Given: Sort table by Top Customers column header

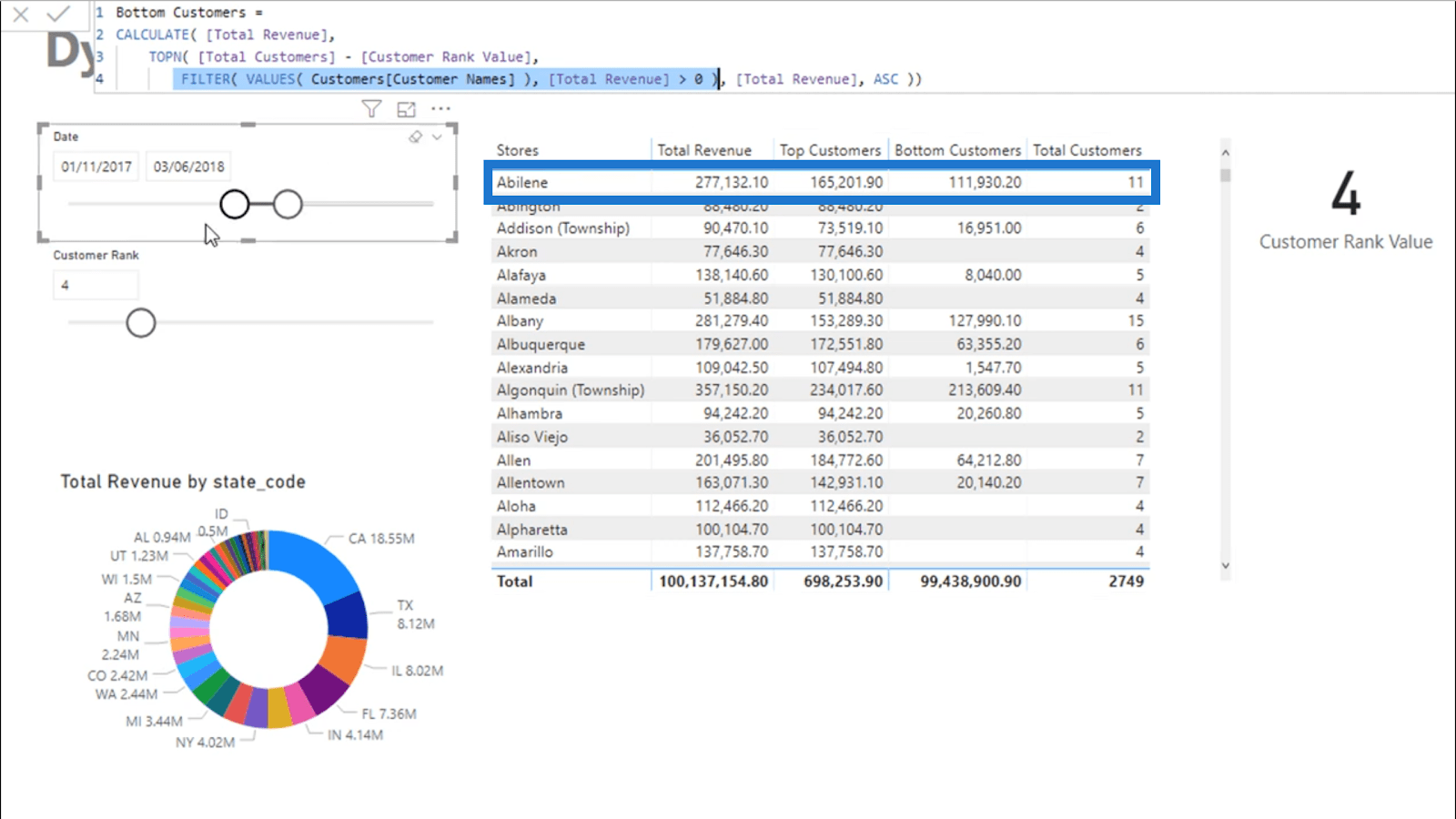Looking at the screenshot, I should 830,150.
